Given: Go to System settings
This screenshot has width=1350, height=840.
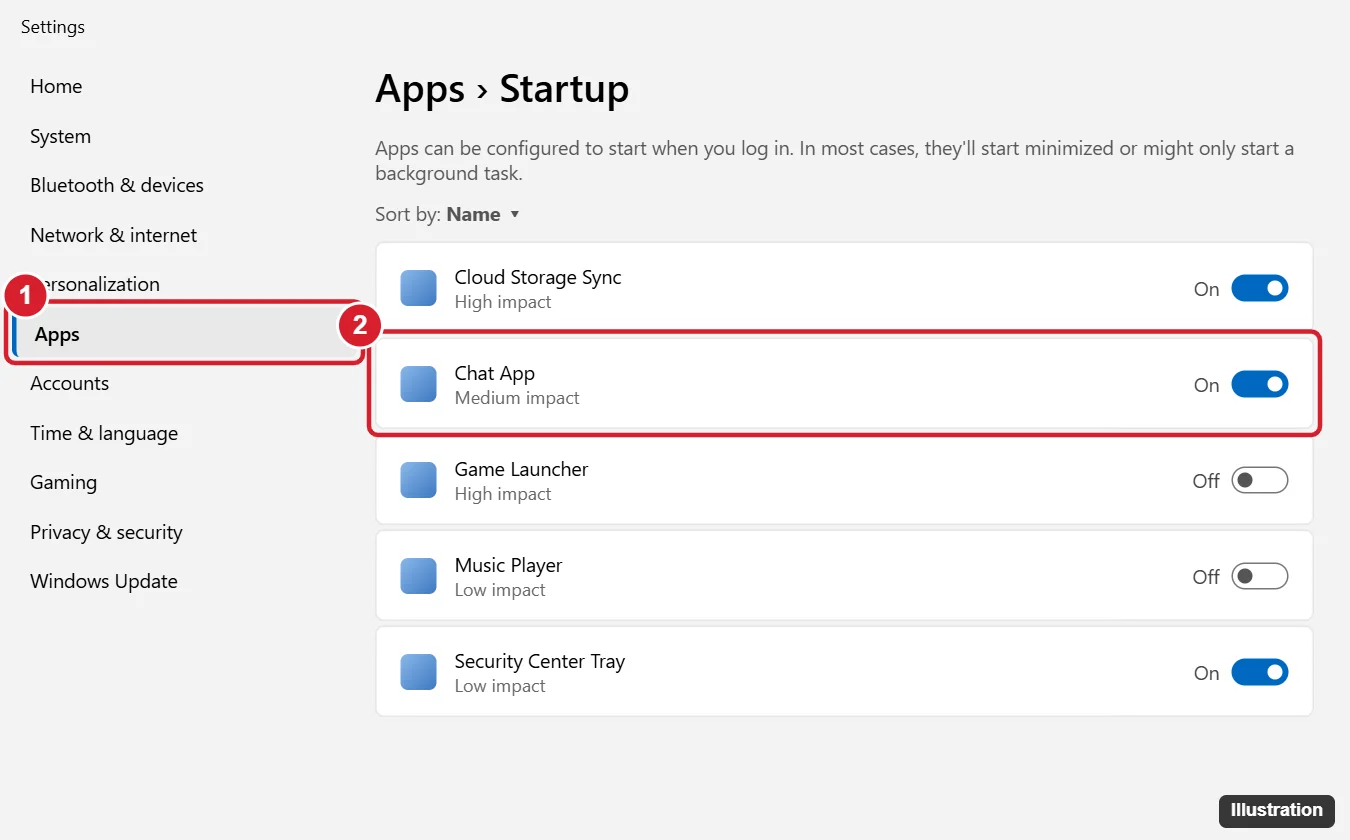Looking at the screenshot, I should [60, 136].
